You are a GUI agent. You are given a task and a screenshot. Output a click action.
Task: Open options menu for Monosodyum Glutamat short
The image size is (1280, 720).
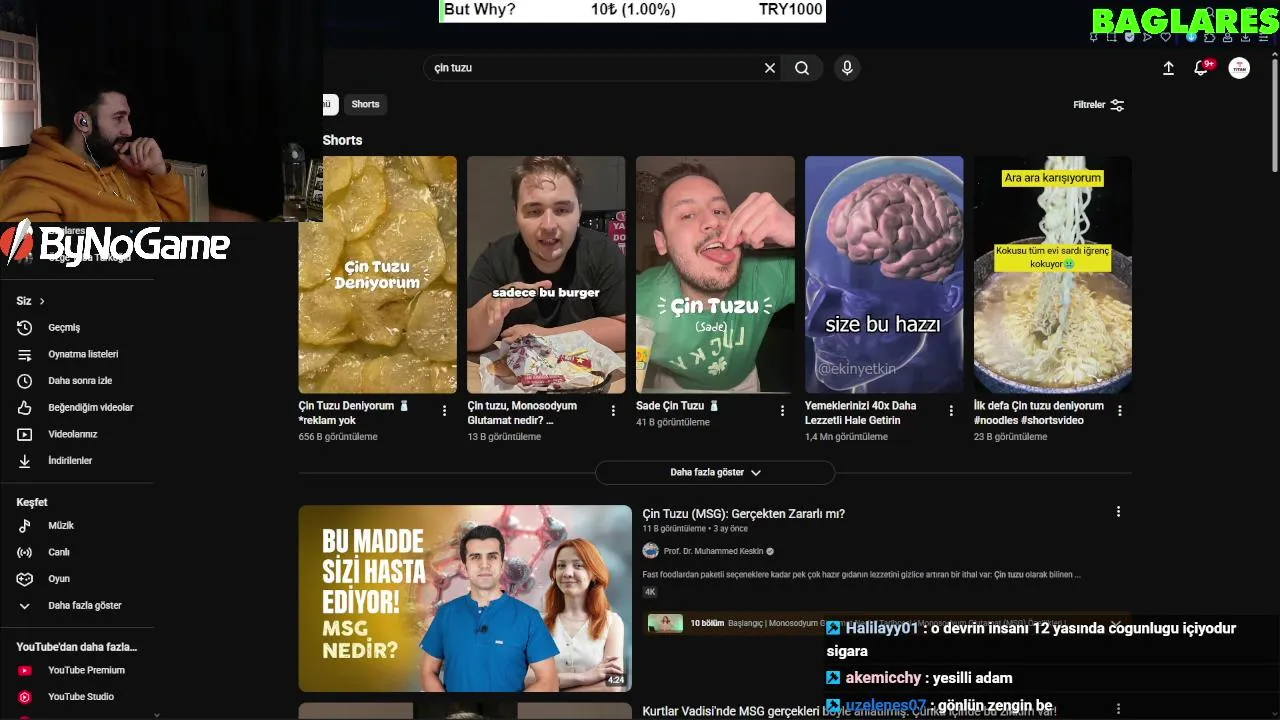(613, 411)
